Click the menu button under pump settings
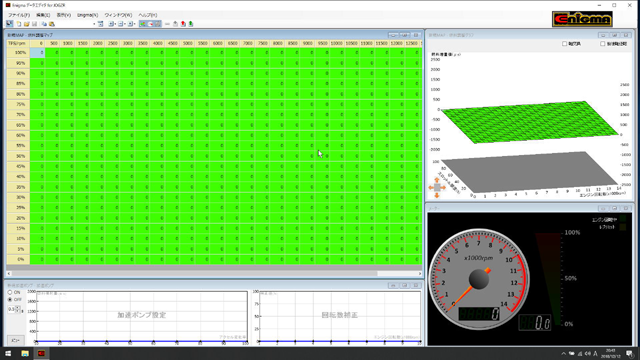 pos(16,340)
